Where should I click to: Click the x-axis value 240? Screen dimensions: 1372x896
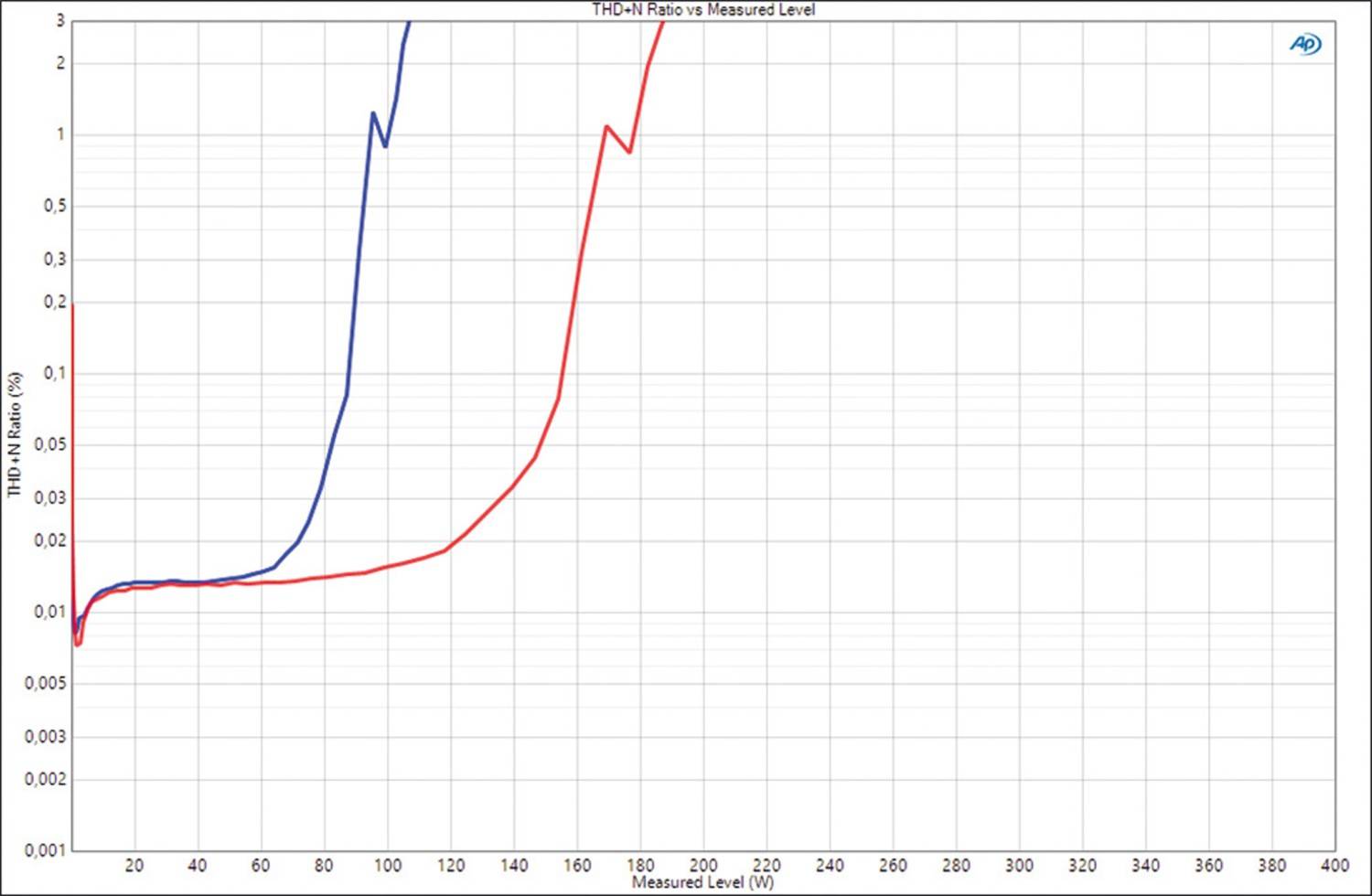click(830, 865)
